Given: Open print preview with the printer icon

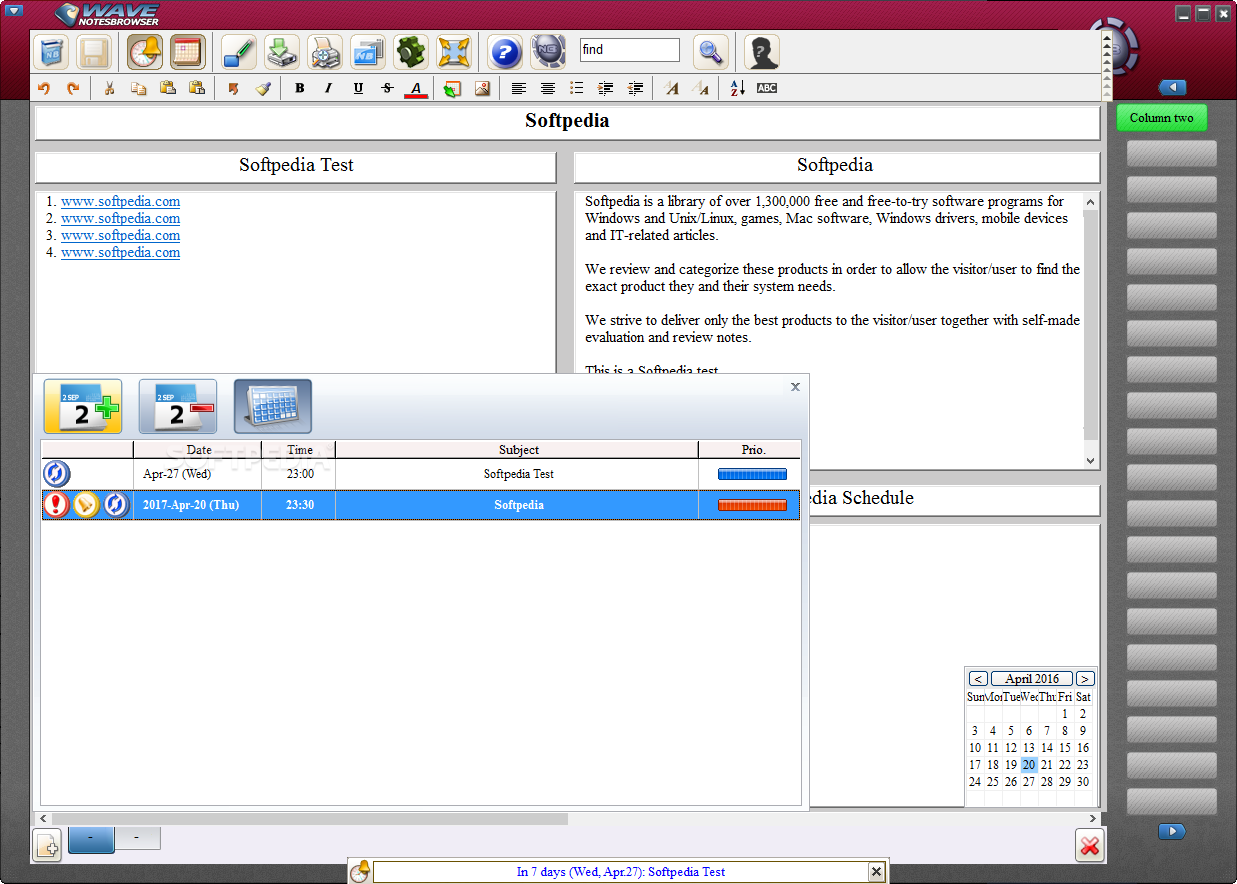Looking at the screenshot, I should 325,52.
